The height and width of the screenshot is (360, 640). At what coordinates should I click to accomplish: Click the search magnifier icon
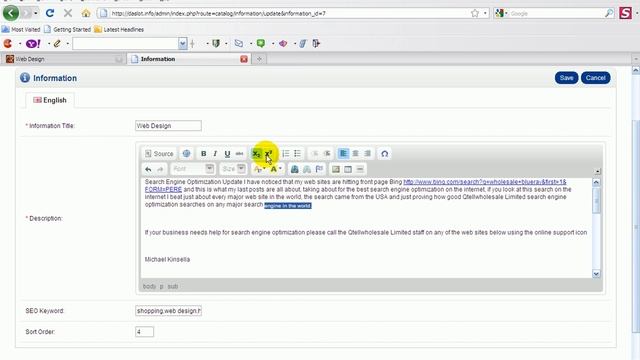click(609, 13)
